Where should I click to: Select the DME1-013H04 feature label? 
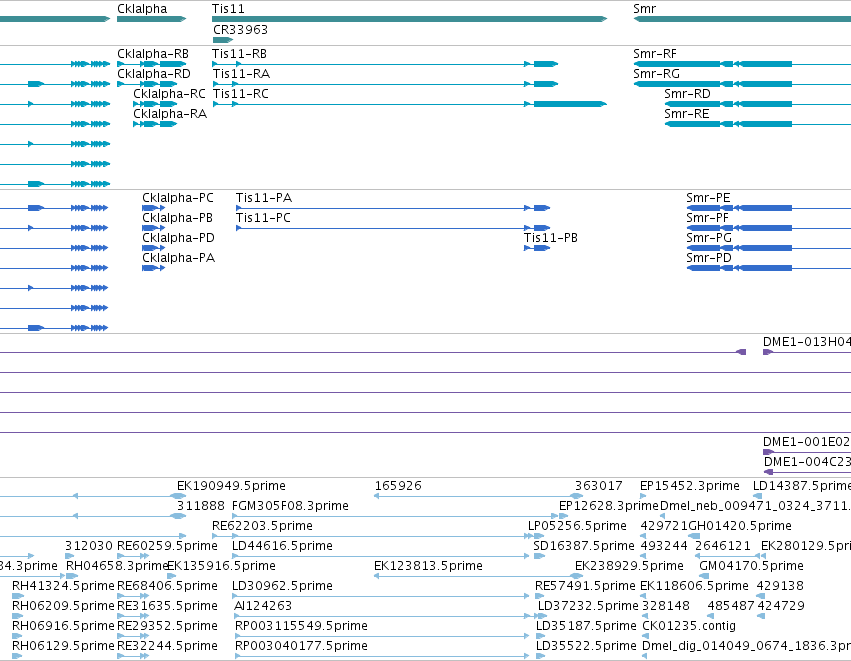[x=806, y=342]
